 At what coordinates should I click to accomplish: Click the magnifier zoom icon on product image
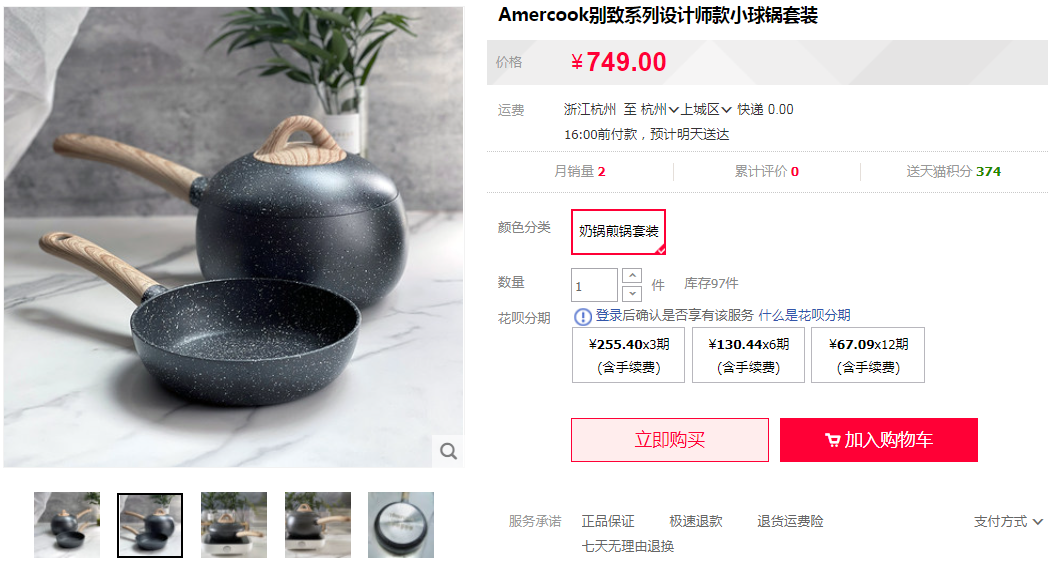click(x=448, y=451)
